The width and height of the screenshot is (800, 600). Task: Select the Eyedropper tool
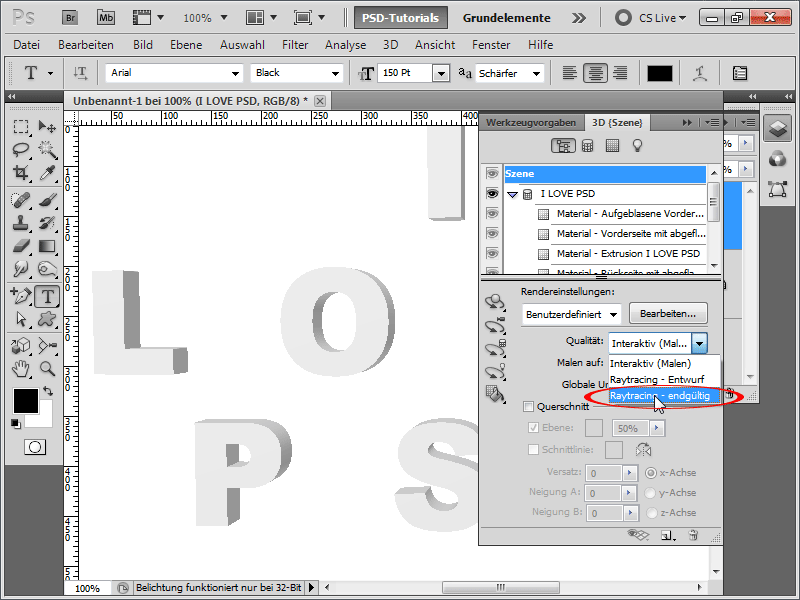(x=47, y=173)
